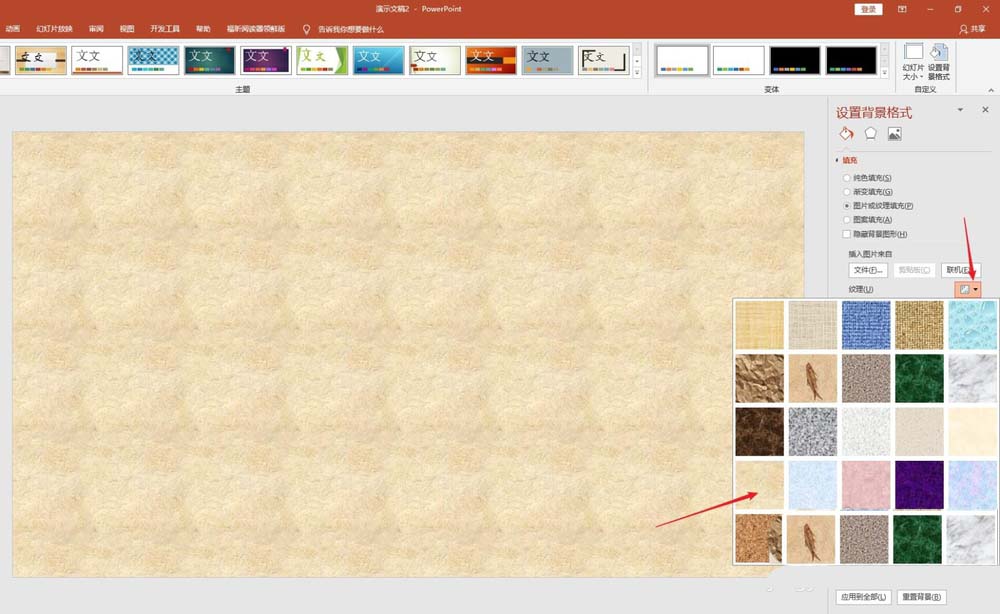Open the Fill paint bucket tab
The height and width of the screenshot is (614, 1000).
[x=846, y=134]
